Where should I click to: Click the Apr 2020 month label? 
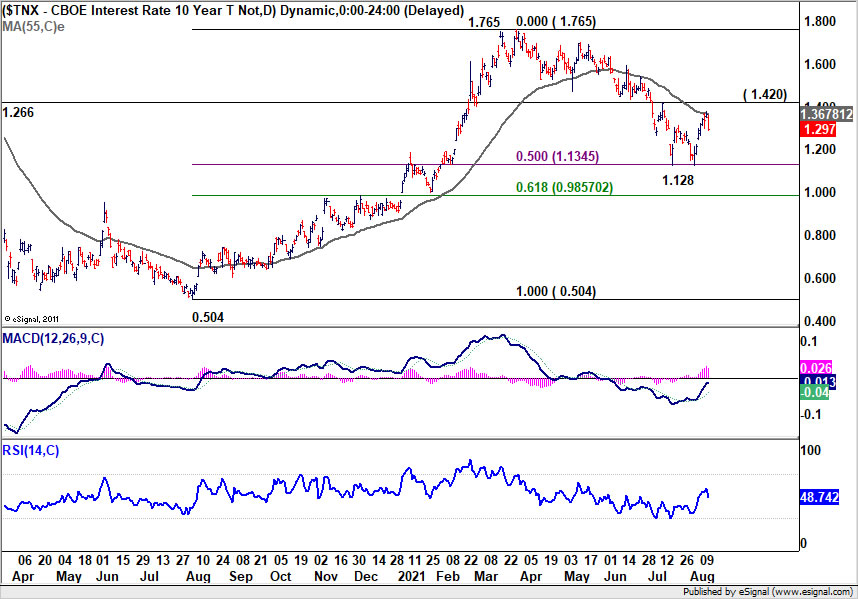(22, 577)
